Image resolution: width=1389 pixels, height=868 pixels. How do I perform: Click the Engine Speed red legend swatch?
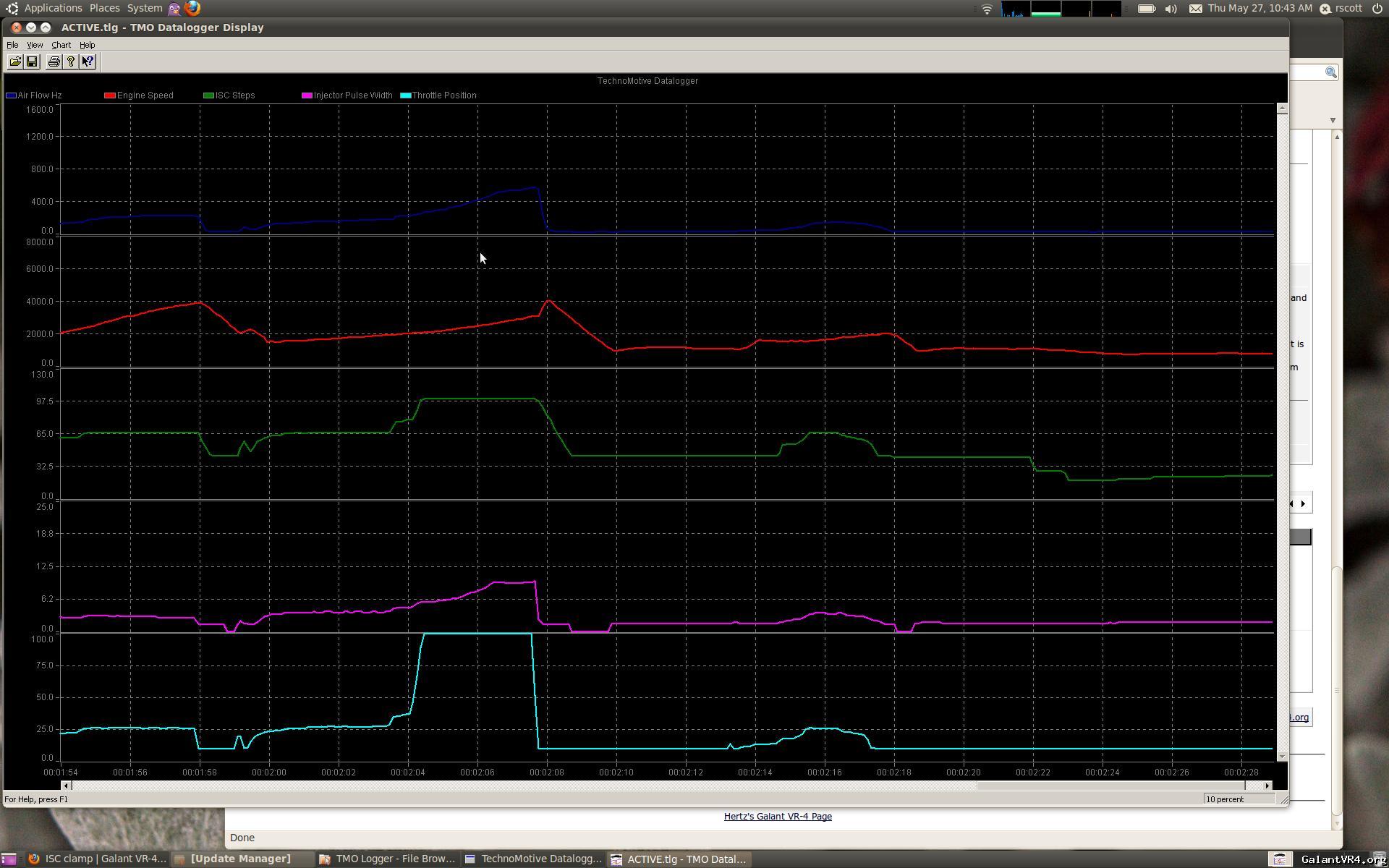point(110,95)
